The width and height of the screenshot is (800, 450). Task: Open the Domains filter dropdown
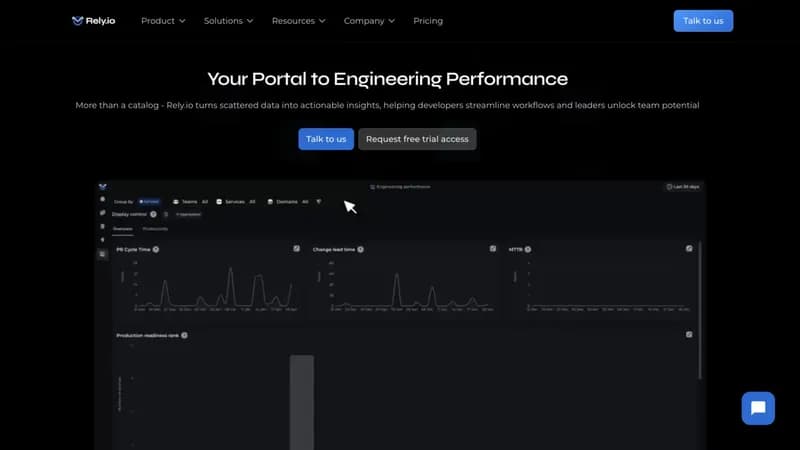point(288,202)
